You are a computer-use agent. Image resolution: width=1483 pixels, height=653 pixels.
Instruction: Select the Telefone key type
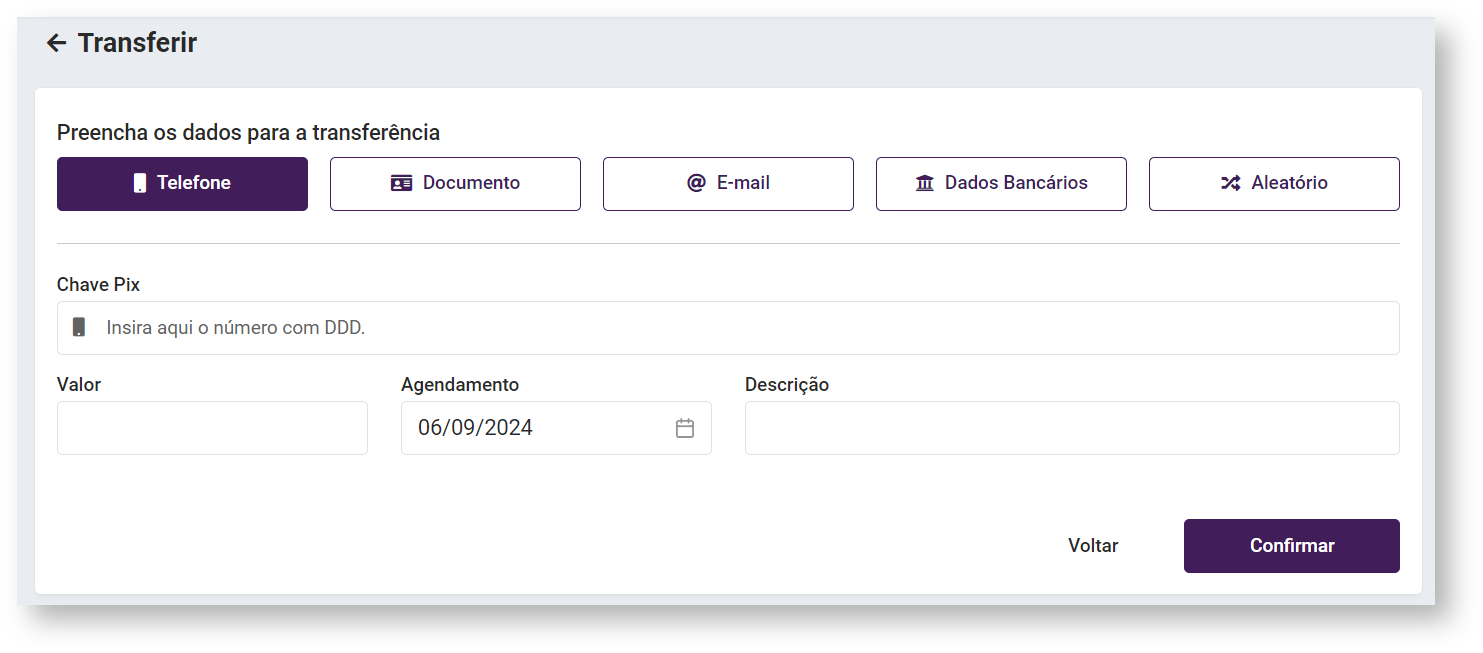click(x=182, y=184)
